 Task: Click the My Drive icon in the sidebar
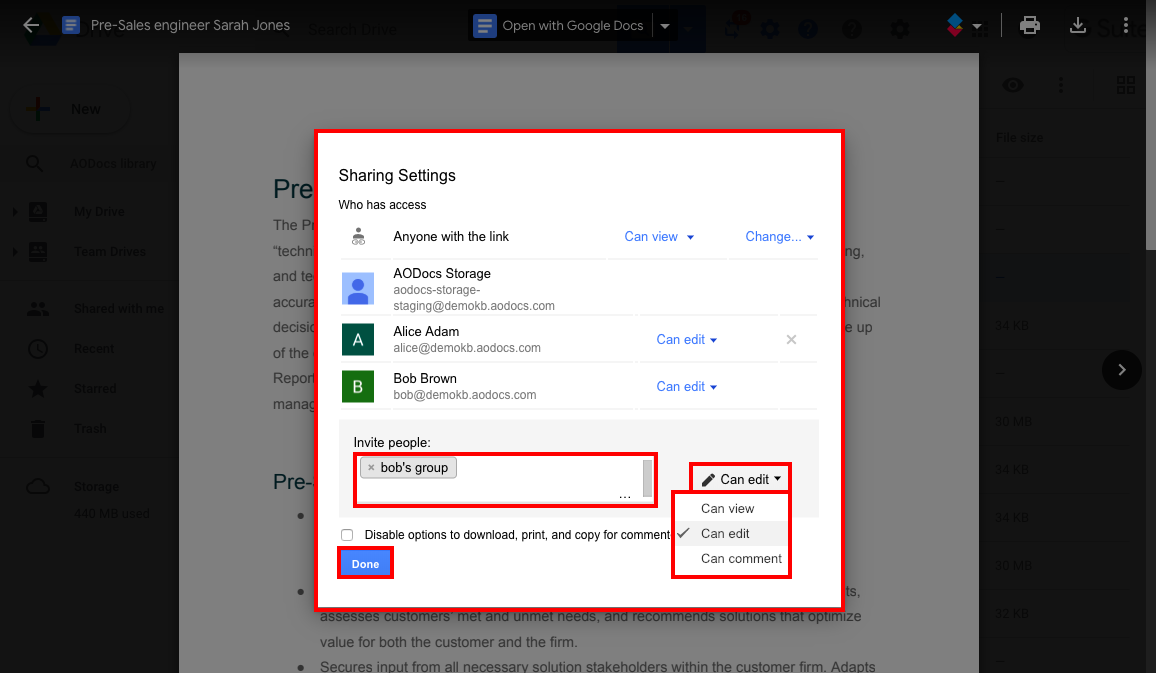[38, 212]
